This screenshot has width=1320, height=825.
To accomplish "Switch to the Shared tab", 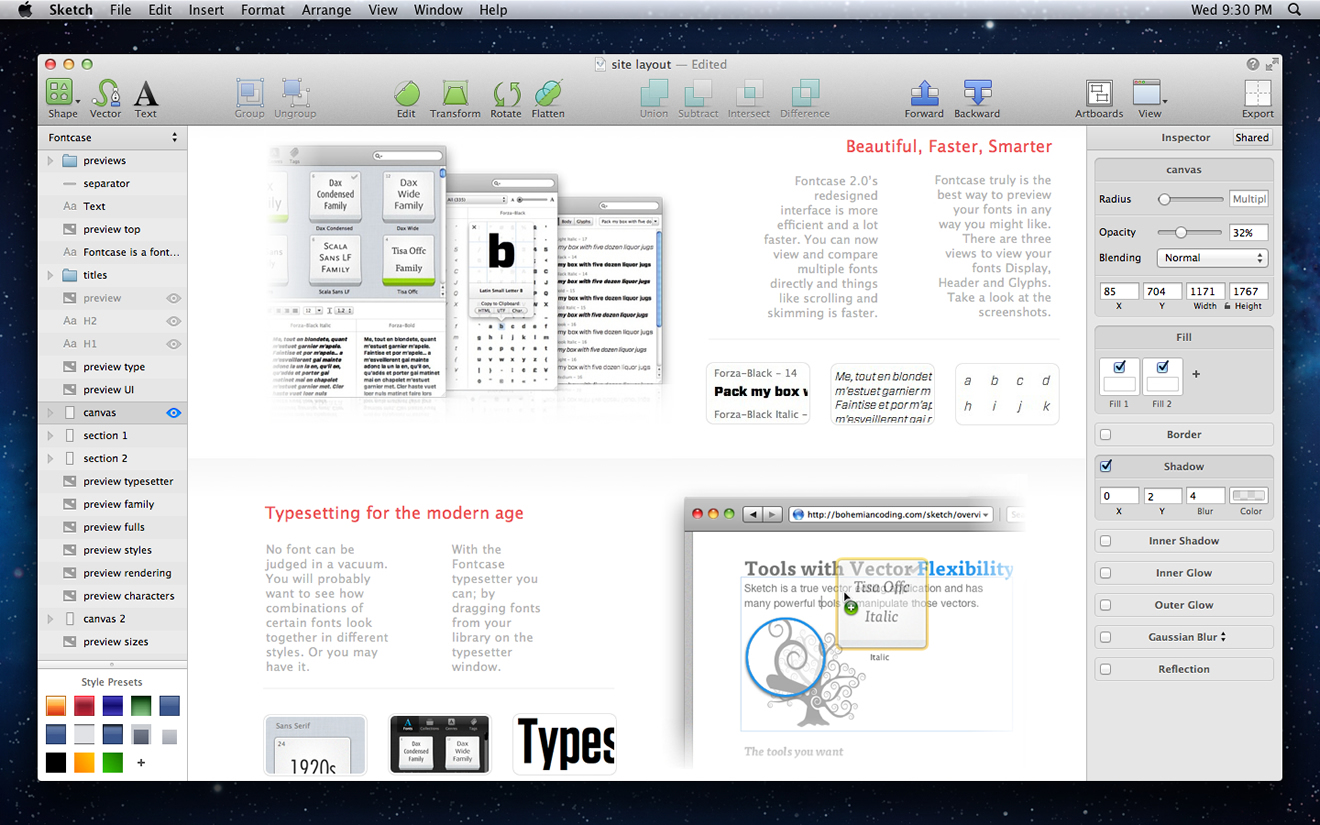I will pyautogui.click(x=1251, y=138).
